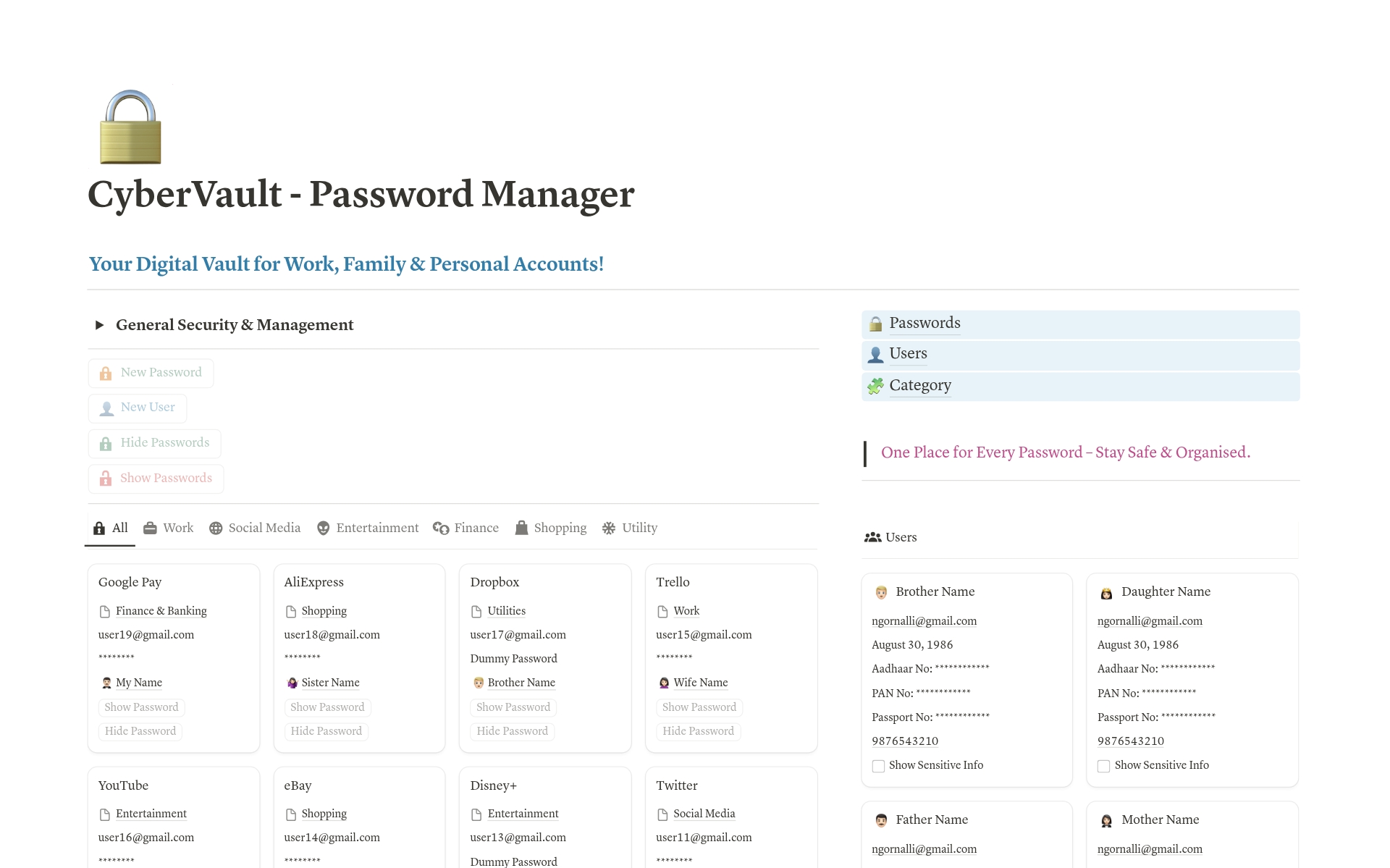Click the person icon beside Users link
This screenshot has width=1390, height=868.
click(x=875, y=354)
